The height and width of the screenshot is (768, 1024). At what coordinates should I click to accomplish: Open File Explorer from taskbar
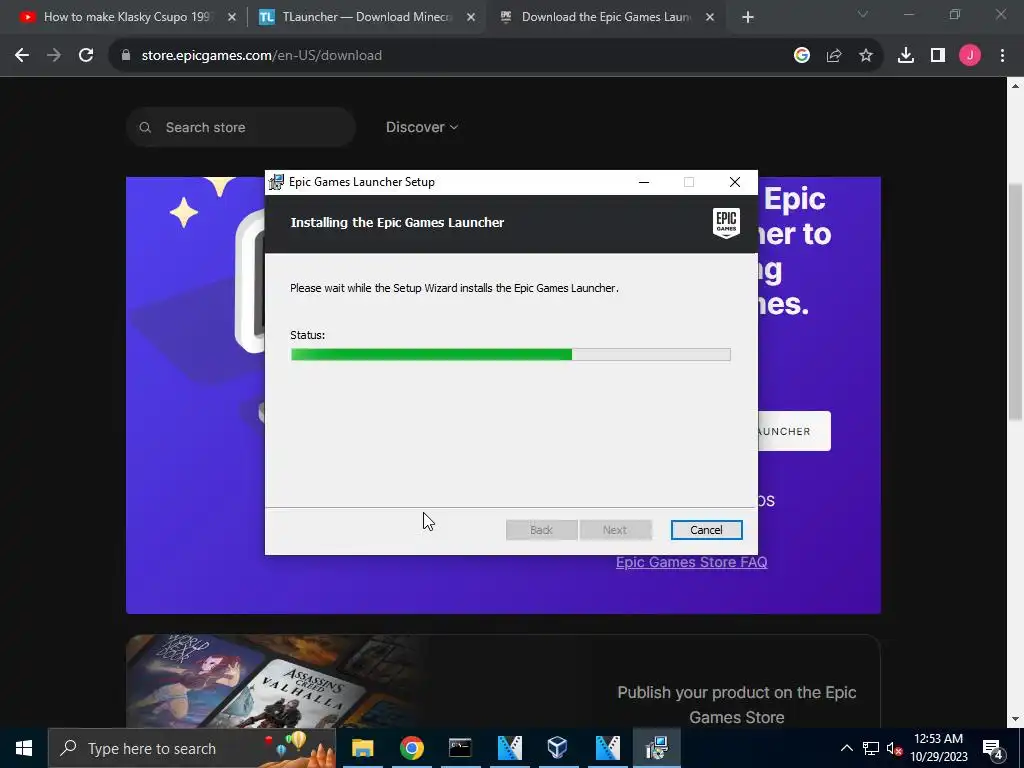(362, 748)
